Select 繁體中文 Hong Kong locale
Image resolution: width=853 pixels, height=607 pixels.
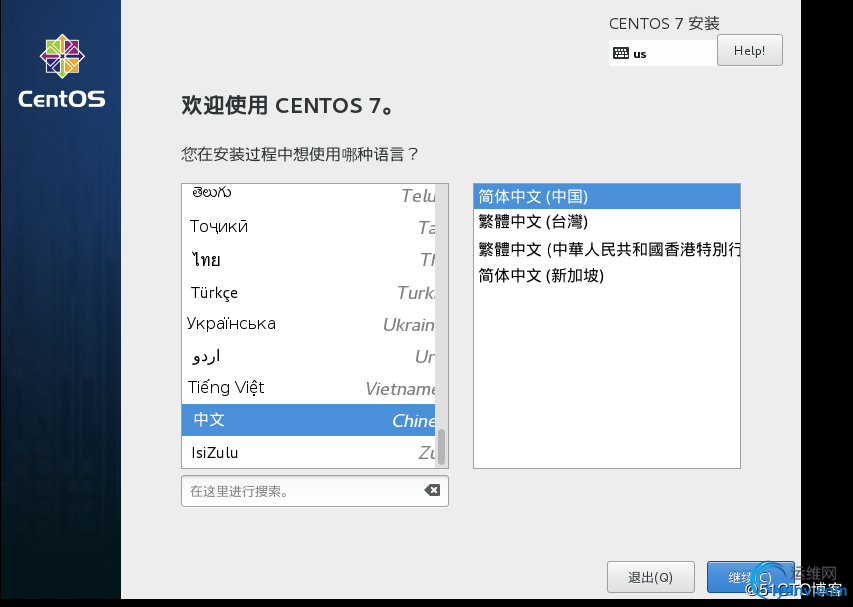(607, 249)
